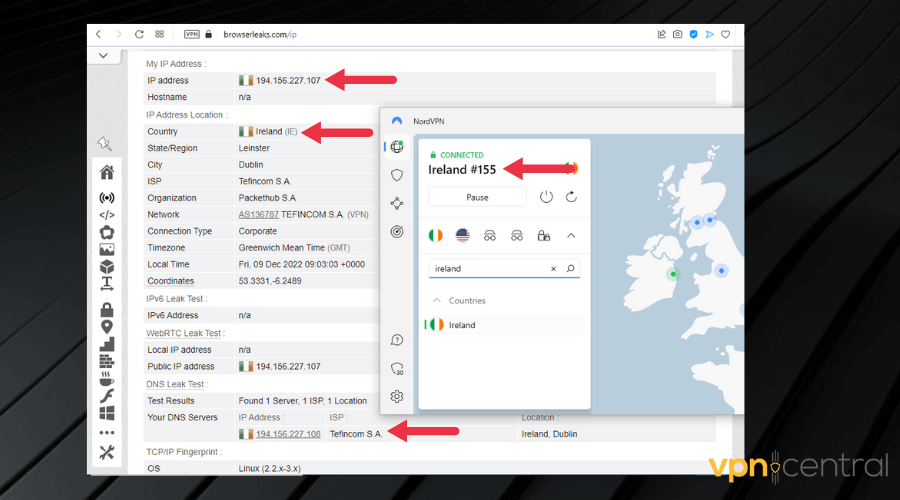This screenshot has height=500, width=900.
Task: Follow the AS136787 network link
Action: pos(258,215)
